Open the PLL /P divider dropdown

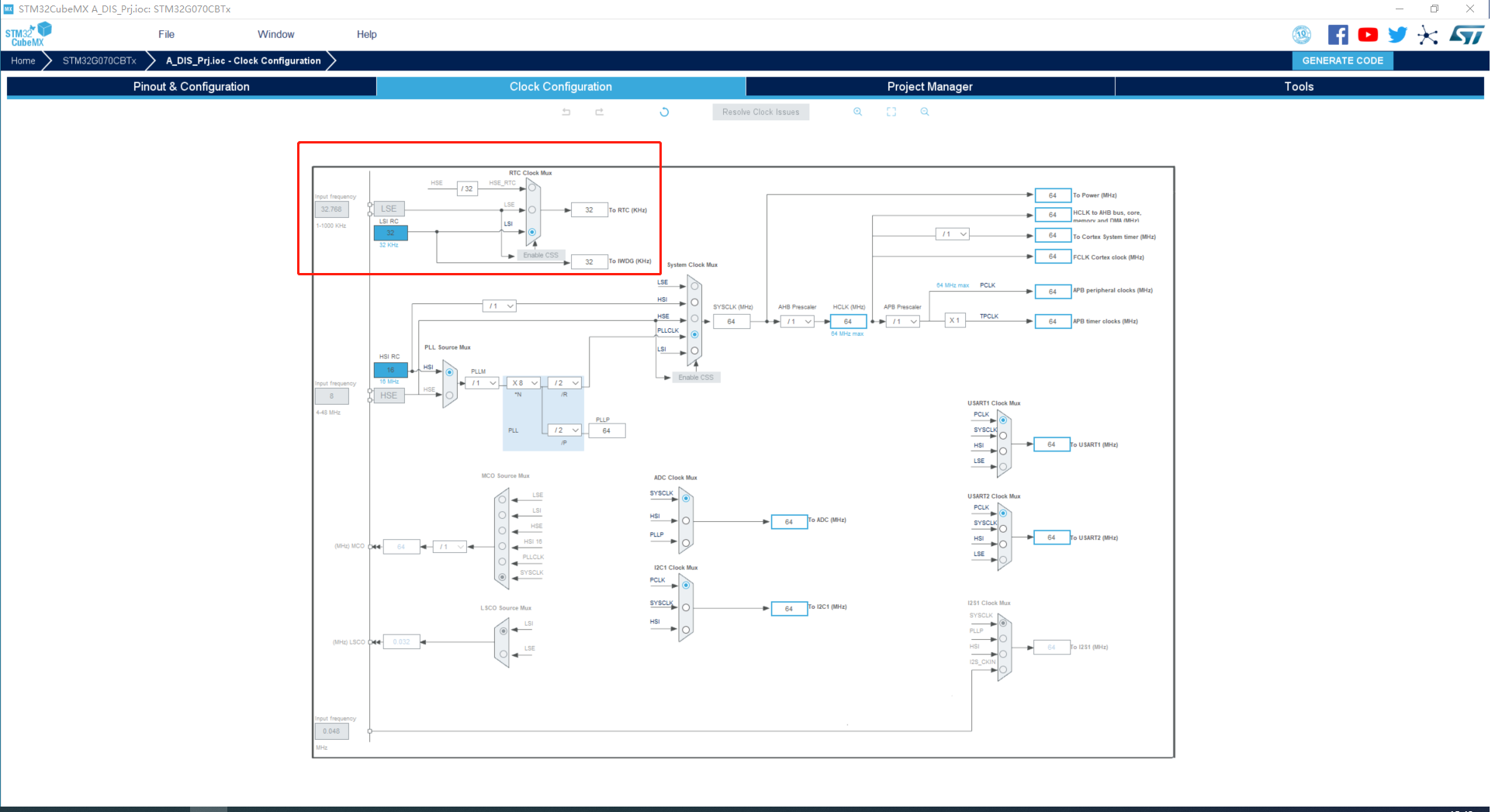(565, 430)
